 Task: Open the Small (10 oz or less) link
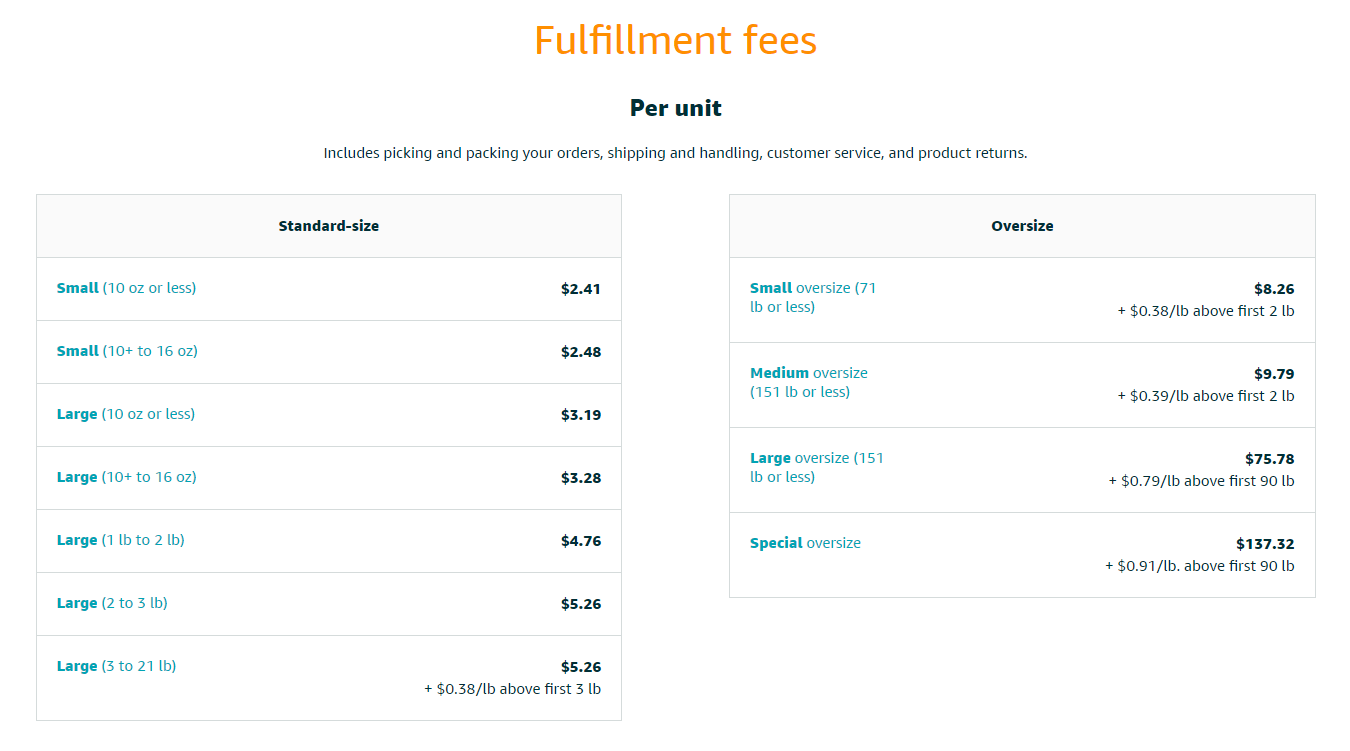click(126, 288)
